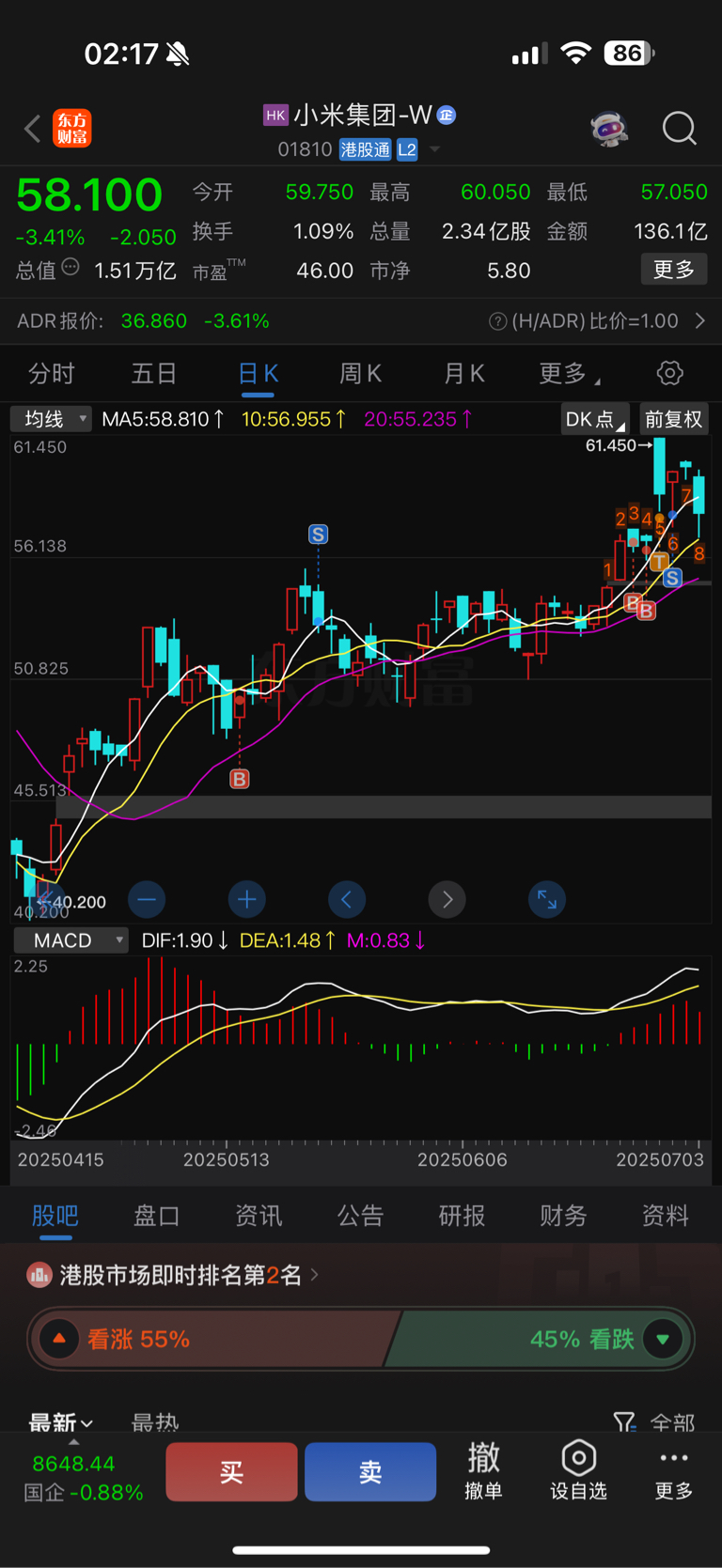722x1568 pixels.
Task: Zoom in chart with plus button
Action: coord(247,900)
